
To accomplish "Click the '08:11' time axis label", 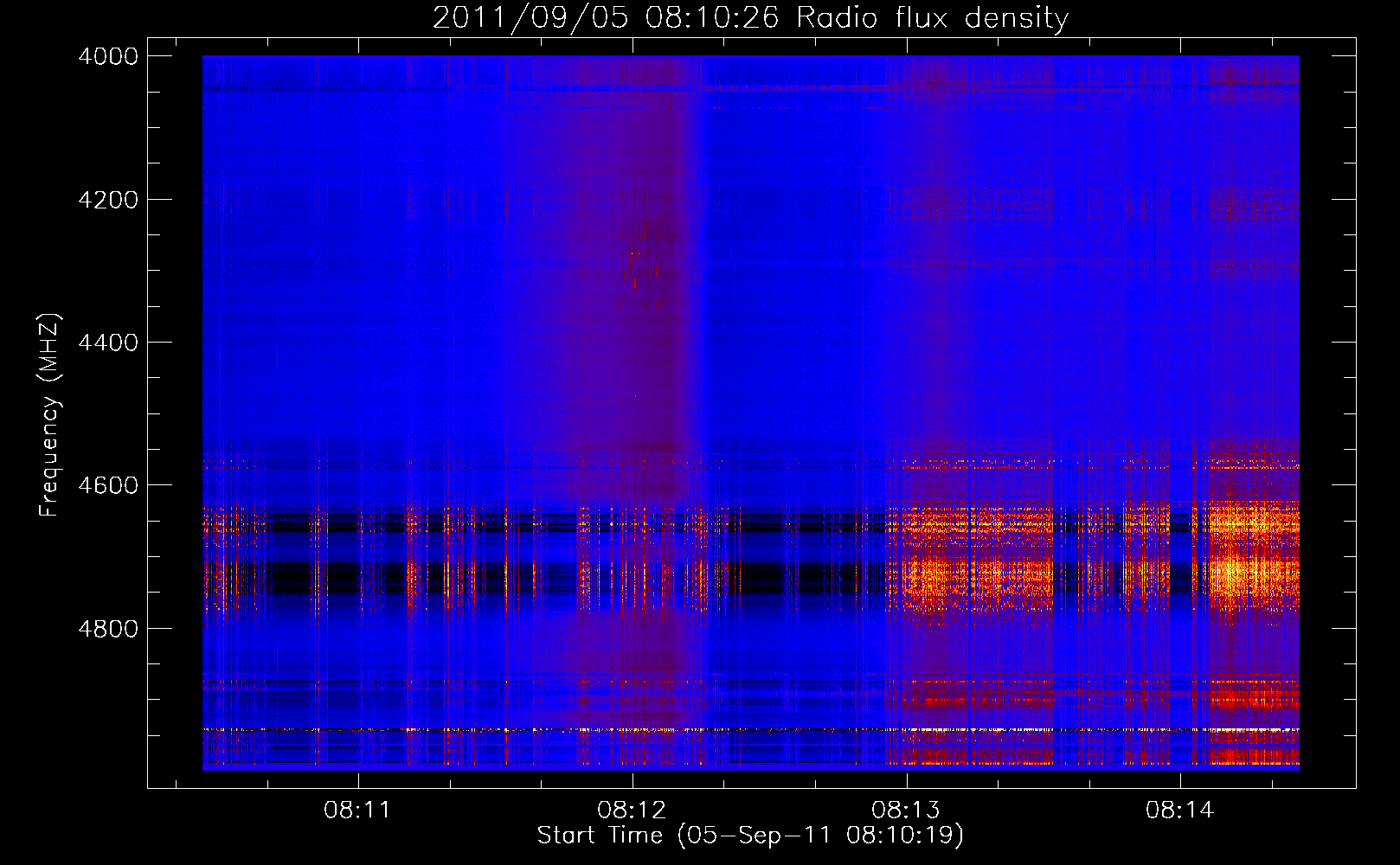I will click(357, 811).
